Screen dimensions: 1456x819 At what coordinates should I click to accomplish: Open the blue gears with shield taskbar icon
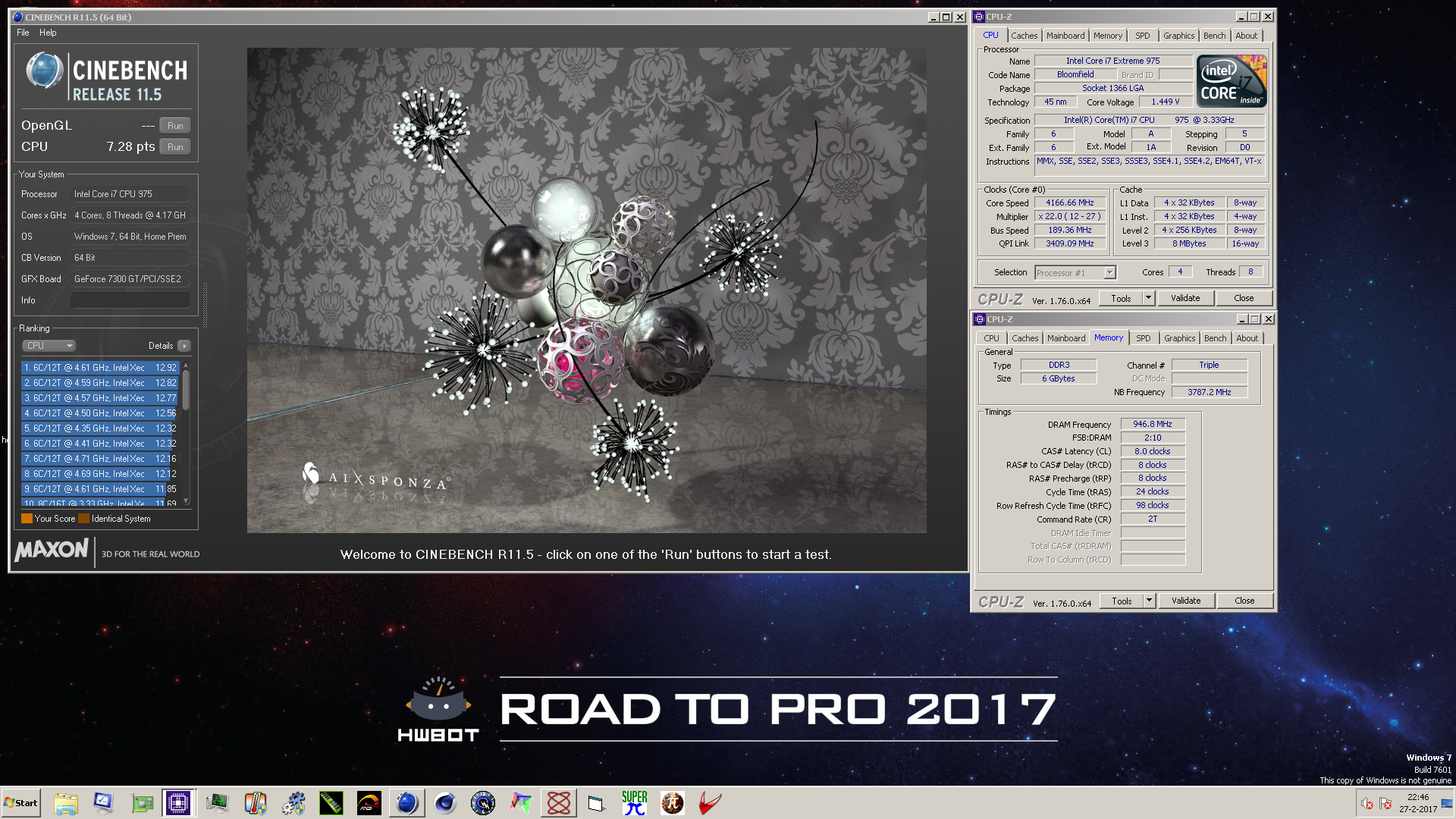(x=293, y=803)
